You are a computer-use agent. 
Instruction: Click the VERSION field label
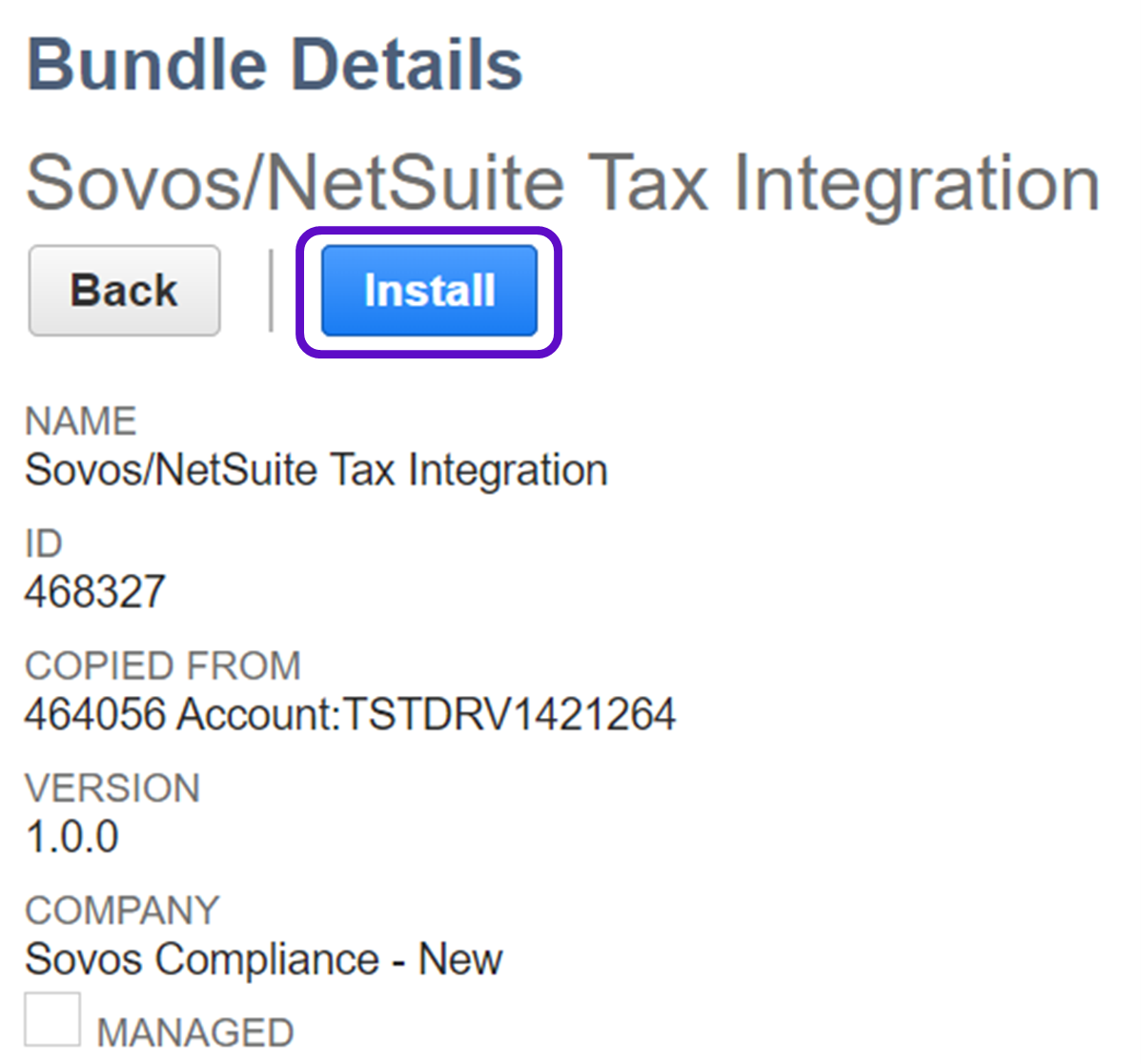112,788
